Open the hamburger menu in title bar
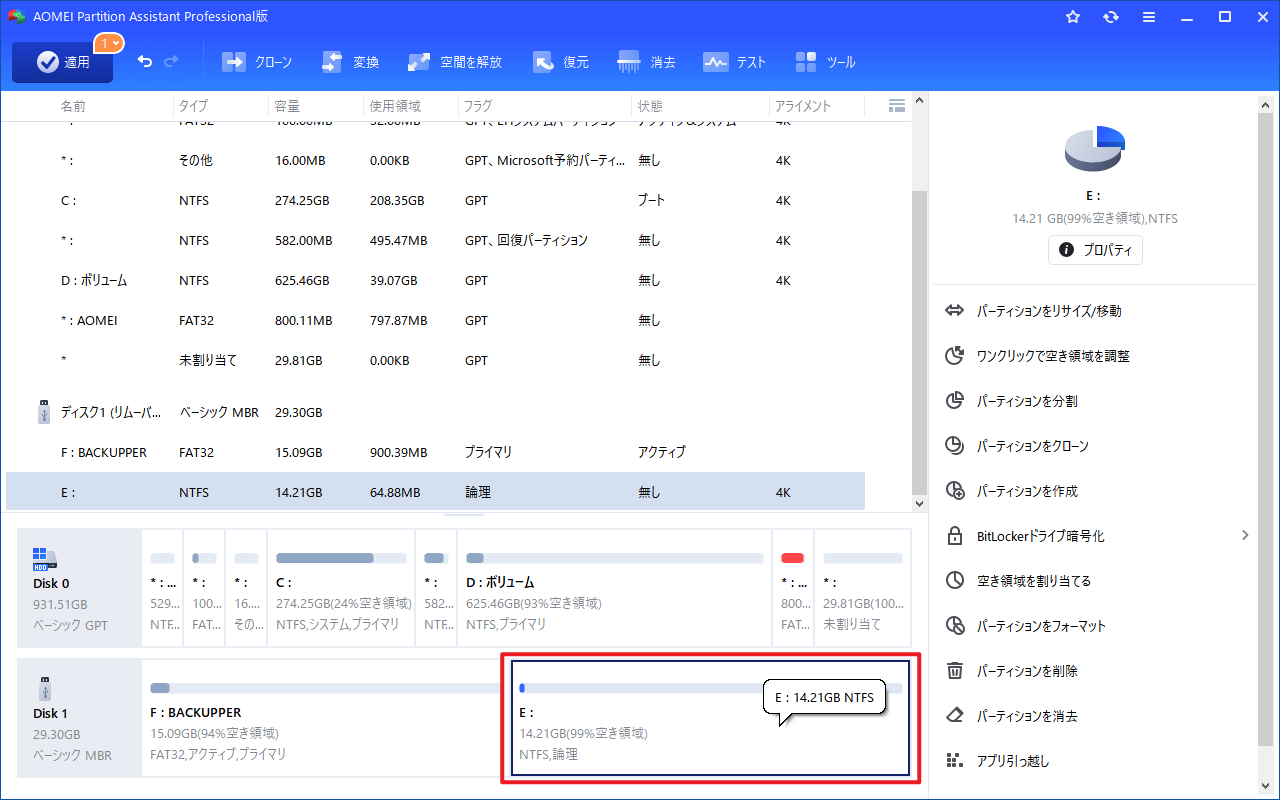The width and height of the screenshot is (1280, 800). click(1149, 17)
